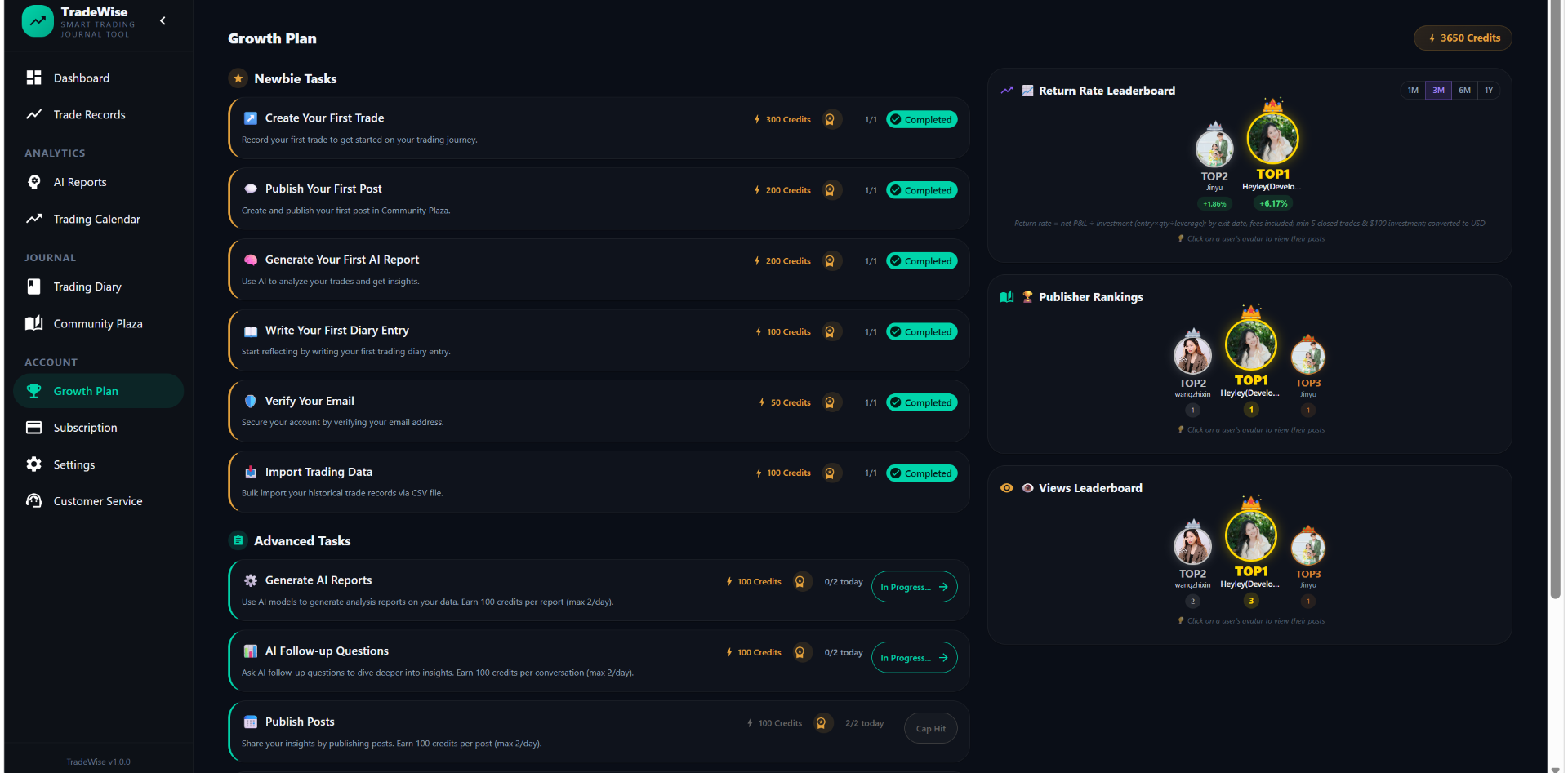Switch leaderboard period to 1M

[1413, 91]
